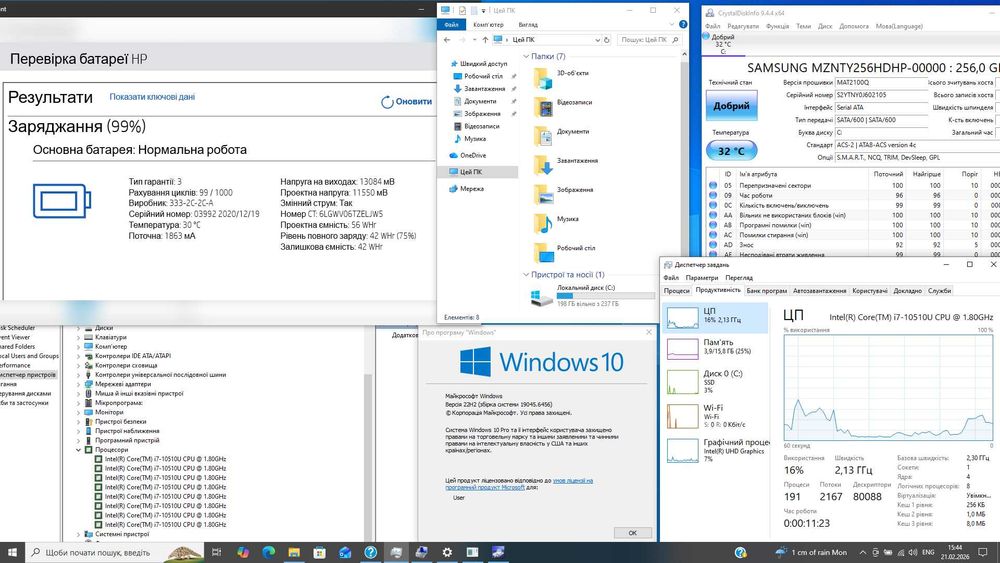Open the Функція menu in CrystalDiskInfo
This screenshot has height=563, width=1000.
point(777,26)
